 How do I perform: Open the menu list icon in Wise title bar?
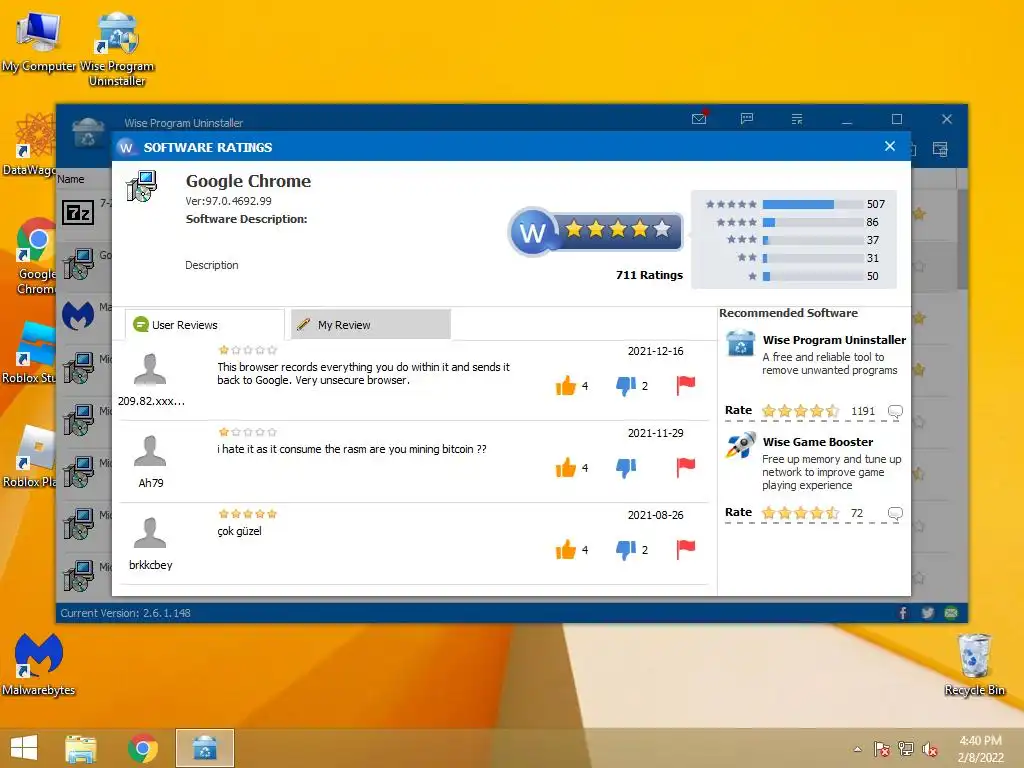797,119
